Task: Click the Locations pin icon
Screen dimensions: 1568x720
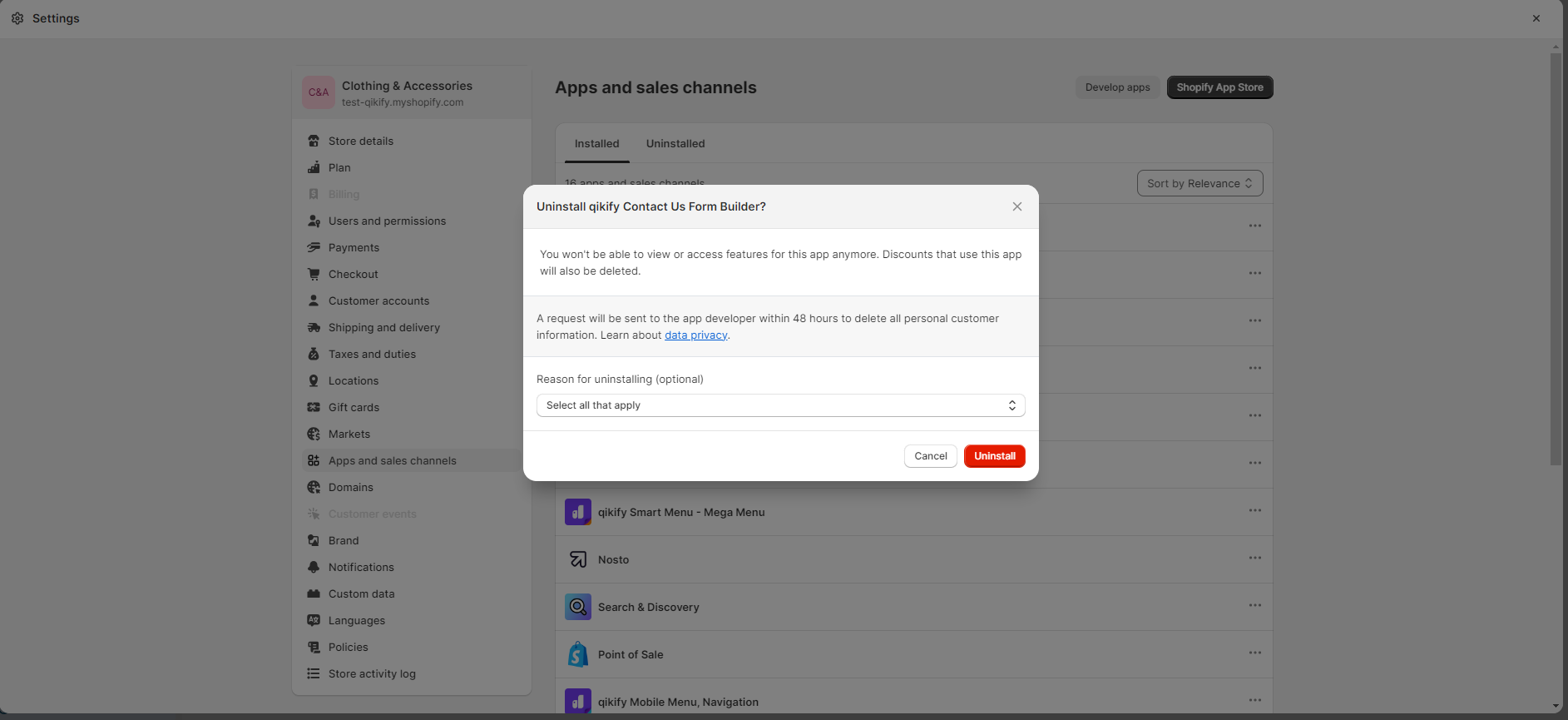Action: click(314, 380)
